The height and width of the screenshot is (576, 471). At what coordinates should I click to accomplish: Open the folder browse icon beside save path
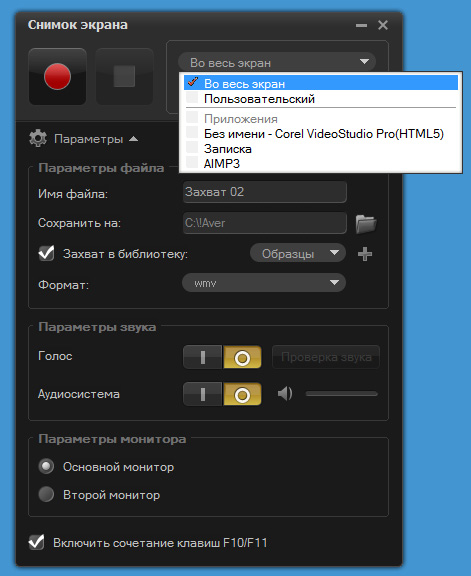click(x=366, y=224)
